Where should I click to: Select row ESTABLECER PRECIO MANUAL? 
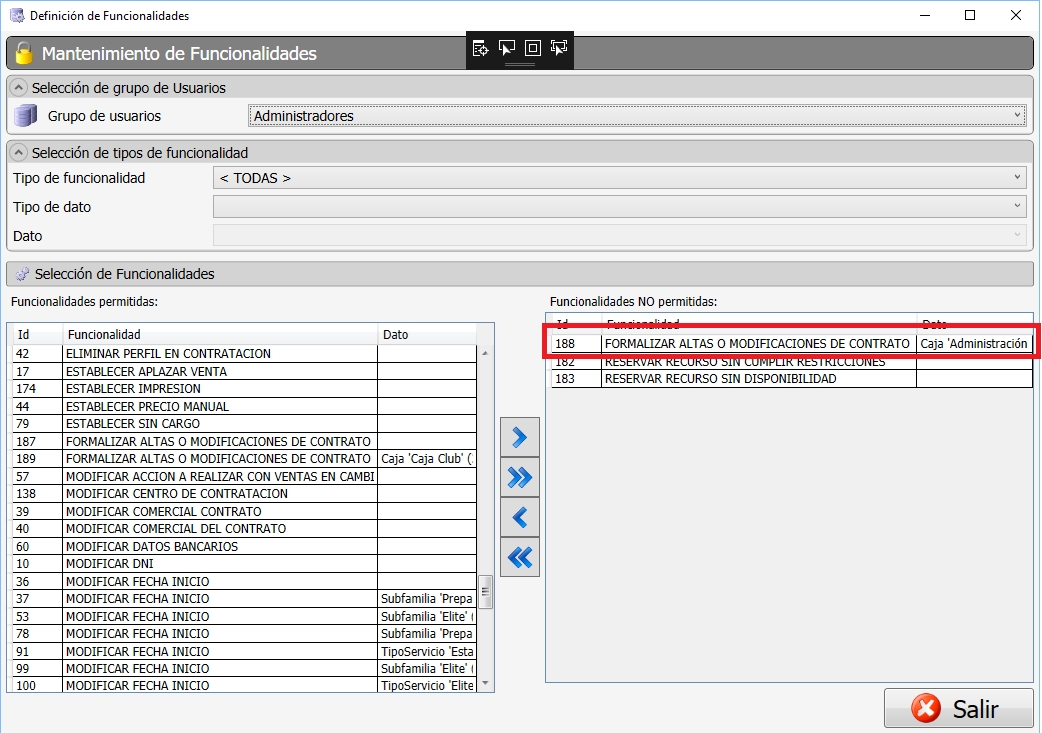[245, 406]
